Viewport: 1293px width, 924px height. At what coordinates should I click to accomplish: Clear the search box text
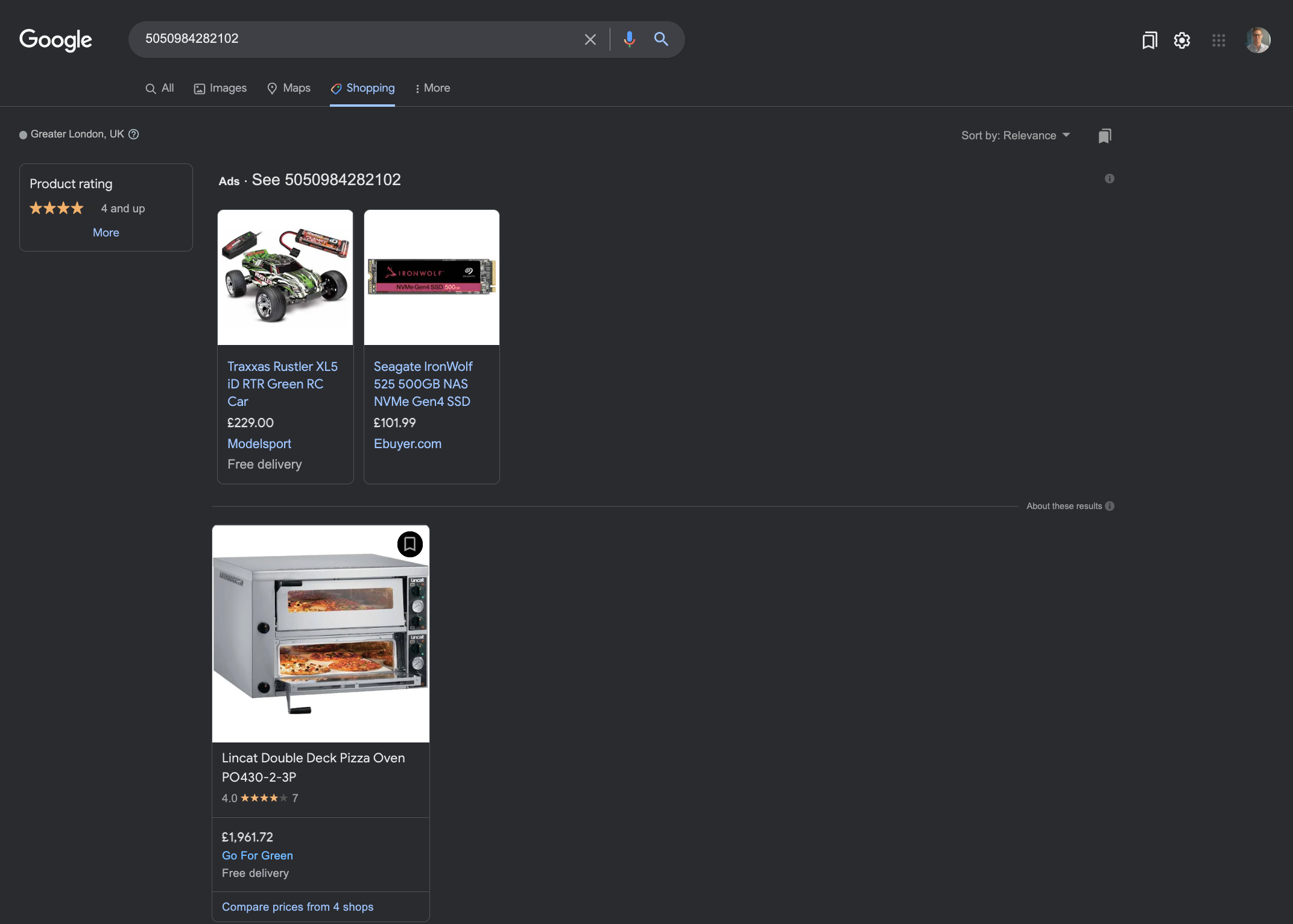click(590, 39)
